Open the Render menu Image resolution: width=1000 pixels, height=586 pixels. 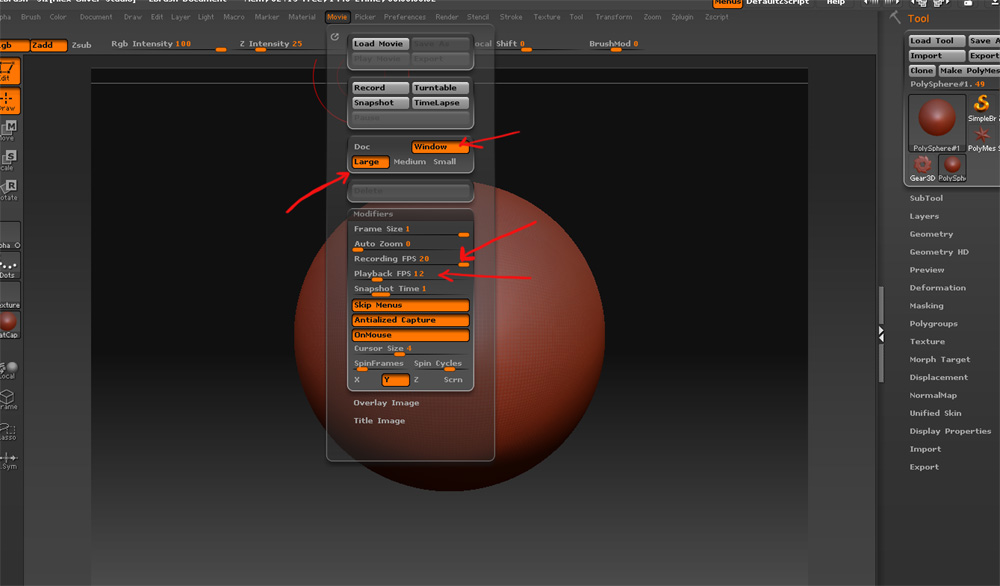[x=446, y=17]
